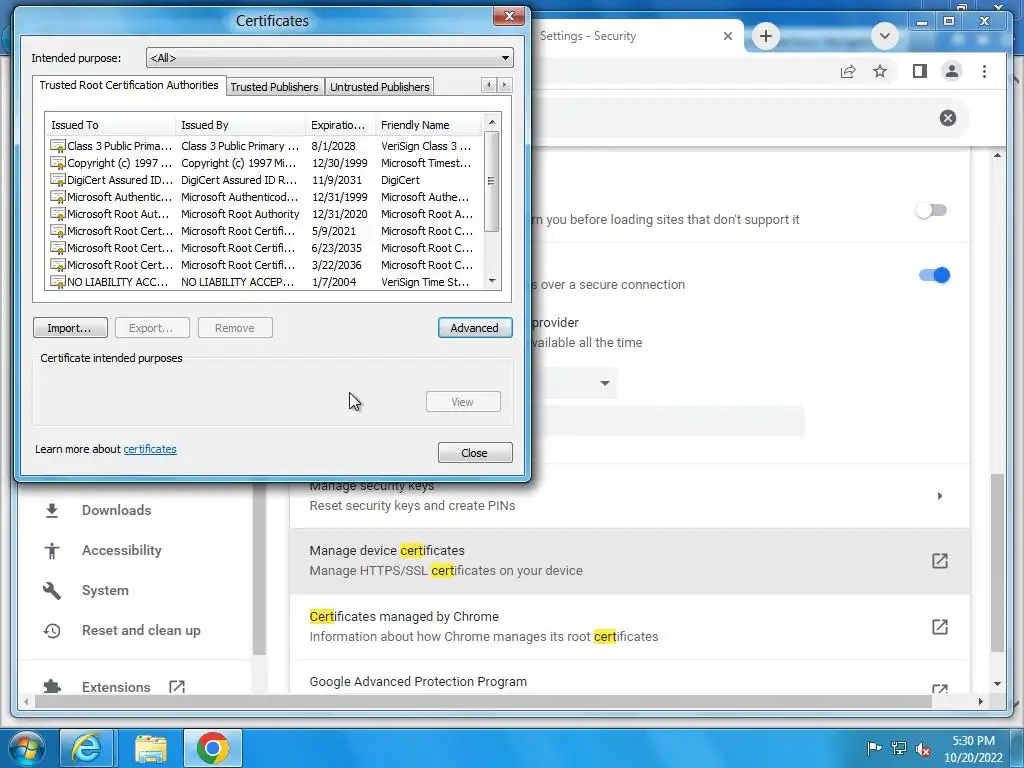The image size is (1024, 768).
Task: Select the DigiCert Assured ID certificate icon
Action: tap(57, 180)
